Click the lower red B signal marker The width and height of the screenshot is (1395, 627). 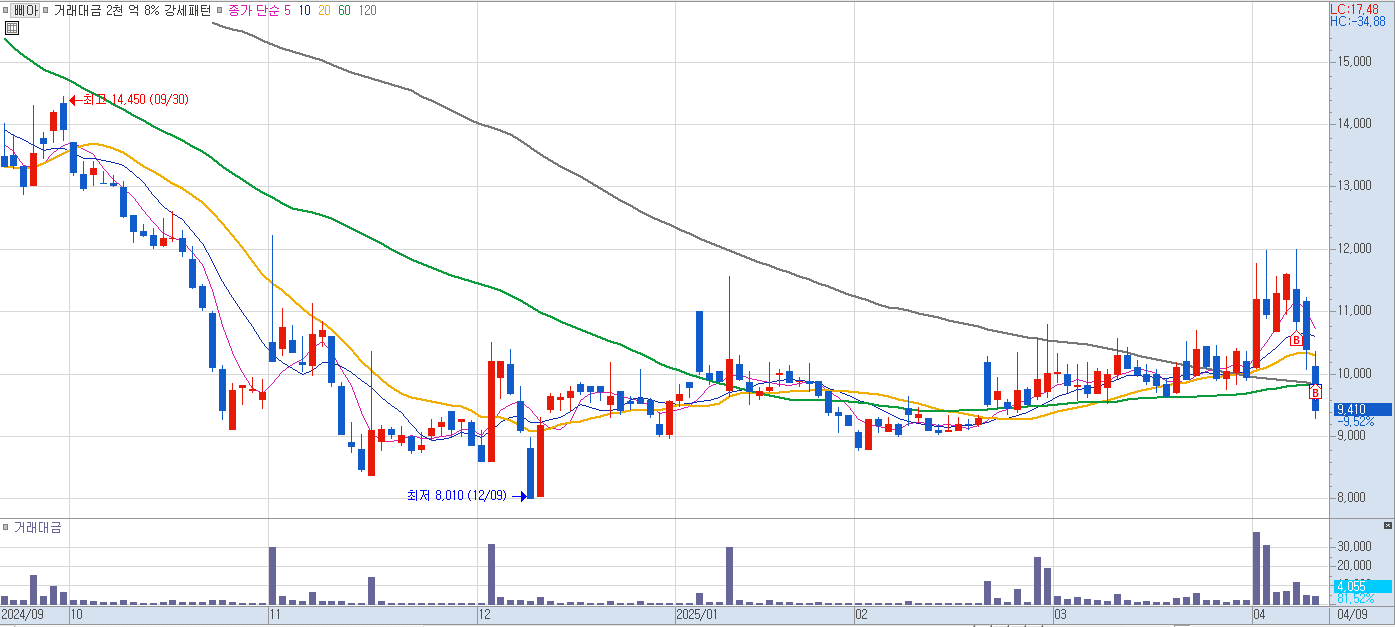click(1315, 393)
